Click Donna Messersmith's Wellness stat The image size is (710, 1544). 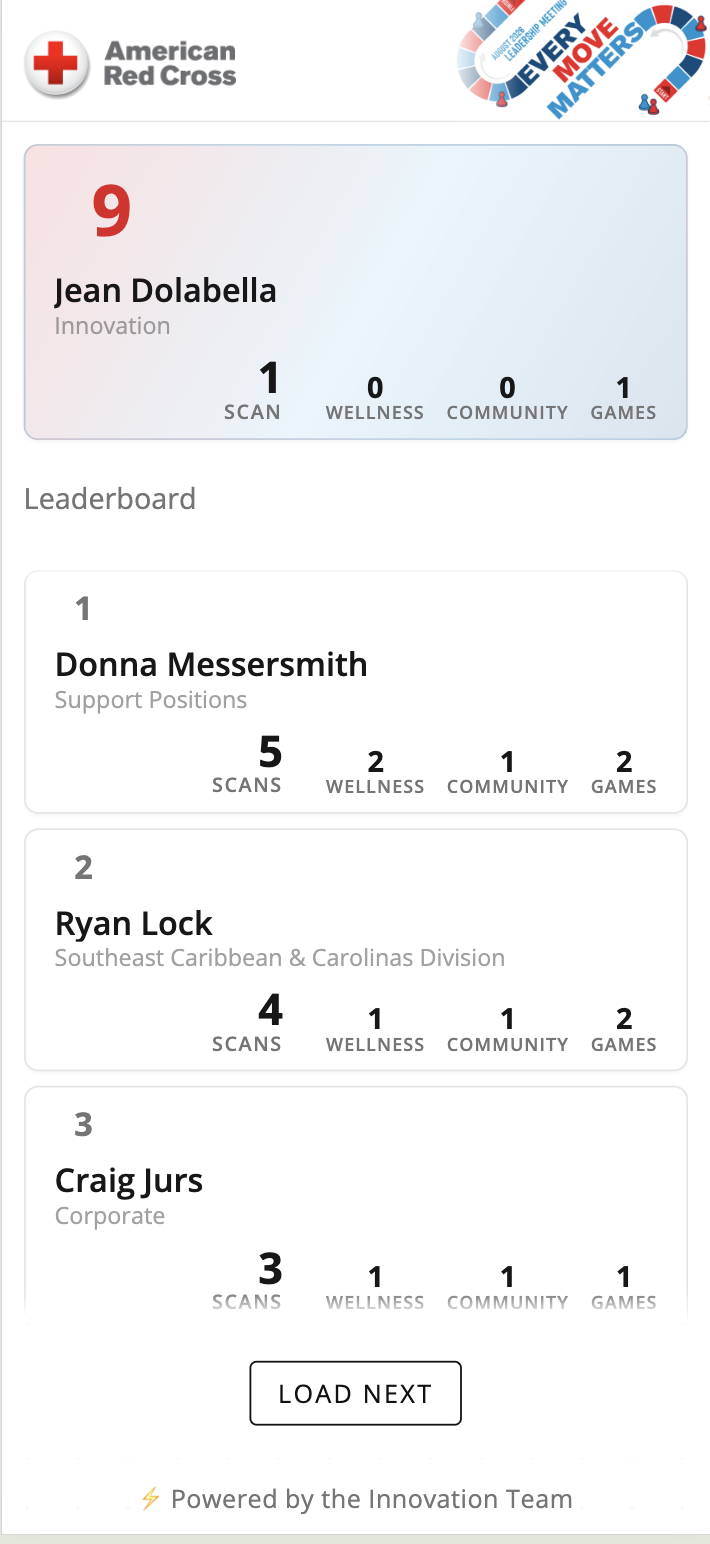(x=375, y=772)
